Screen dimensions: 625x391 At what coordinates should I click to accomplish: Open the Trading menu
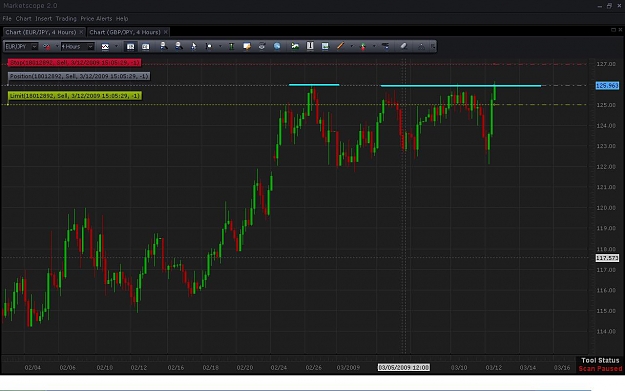66,19
